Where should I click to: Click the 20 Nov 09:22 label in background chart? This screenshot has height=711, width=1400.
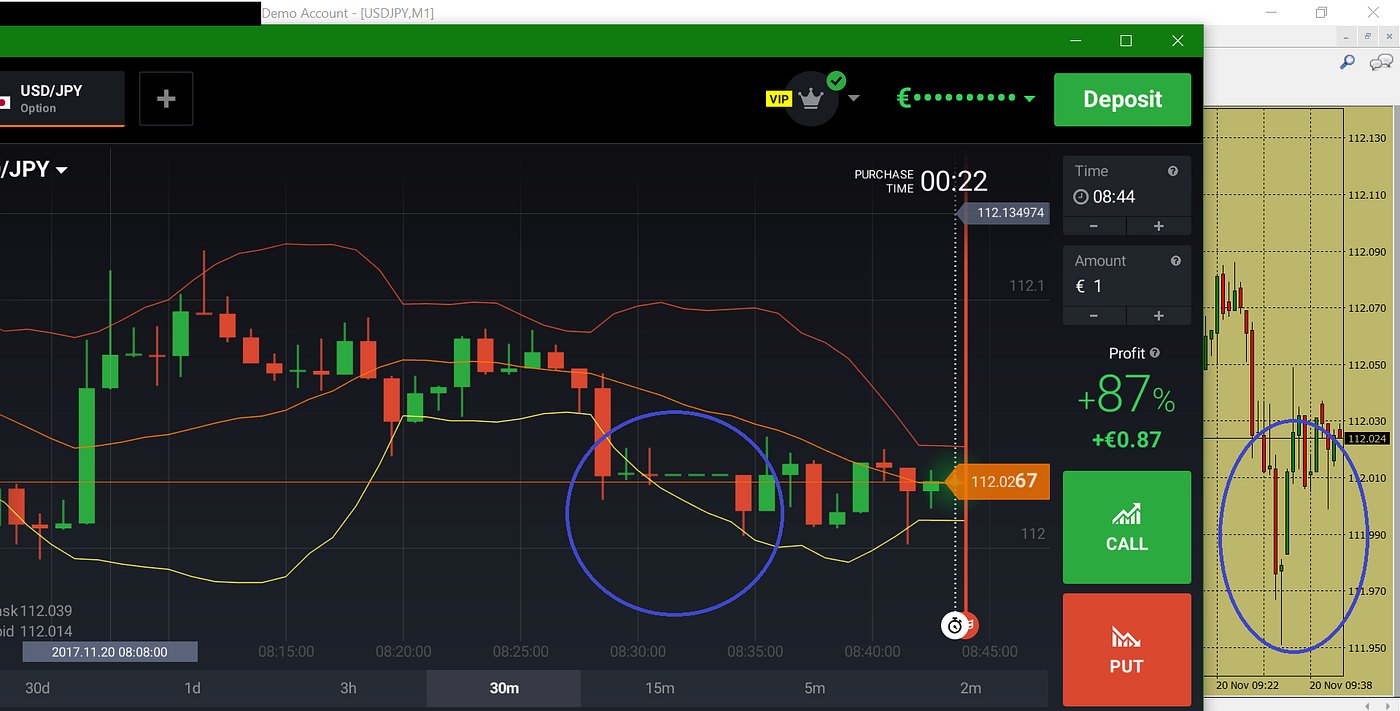[1247, 686]
